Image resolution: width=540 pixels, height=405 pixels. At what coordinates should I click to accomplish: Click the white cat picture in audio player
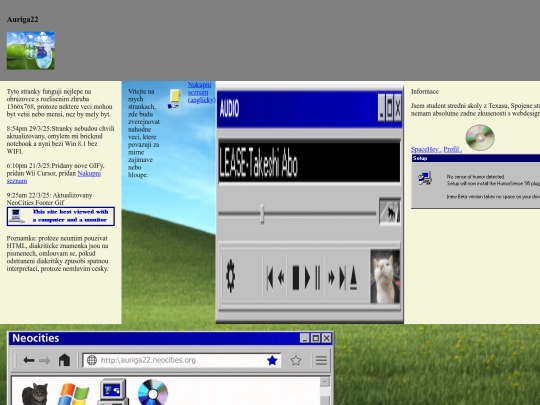click(x=385, y=277)
